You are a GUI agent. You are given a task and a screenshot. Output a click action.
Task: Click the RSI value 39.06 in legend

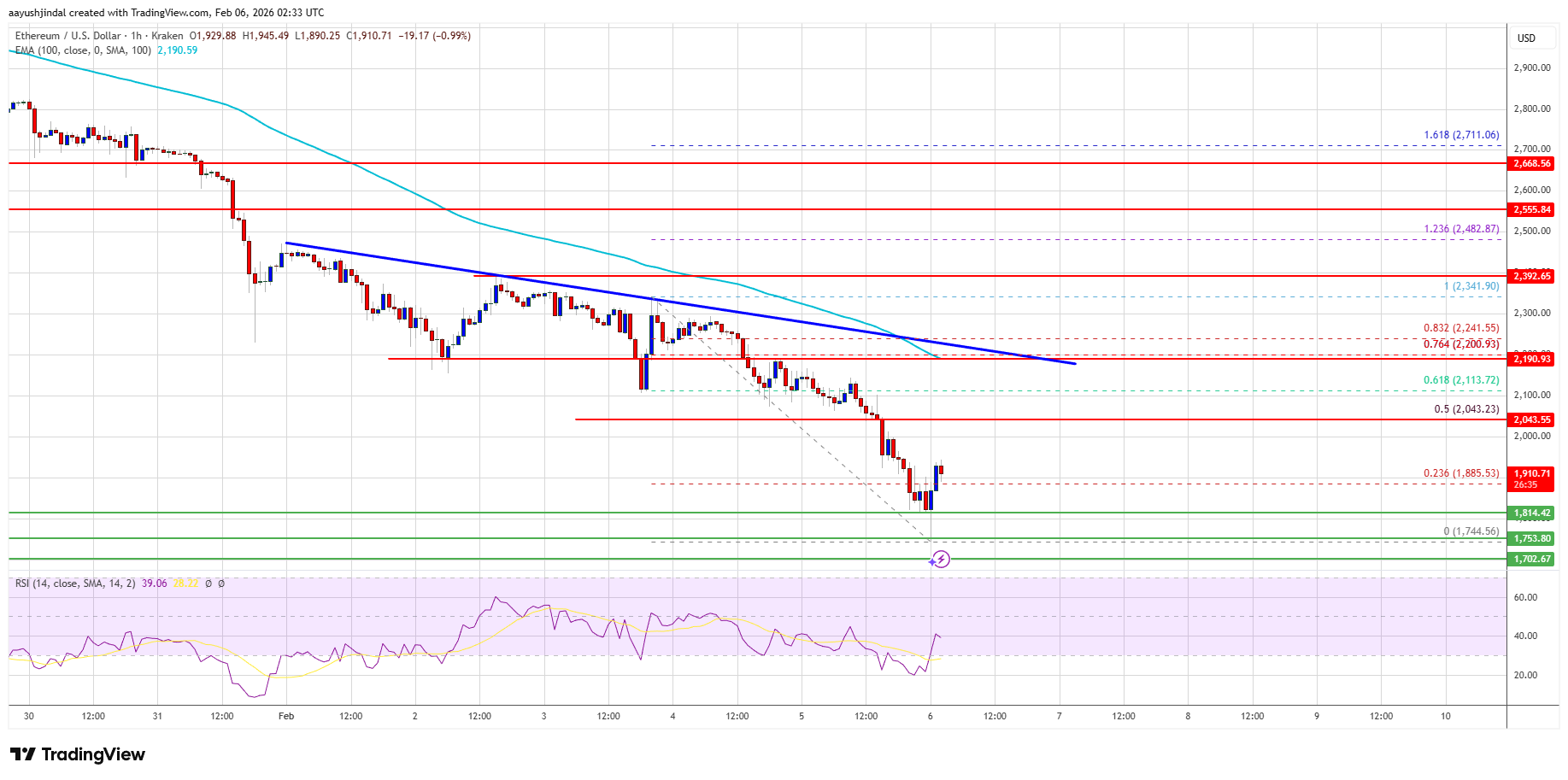click(155, 584)
